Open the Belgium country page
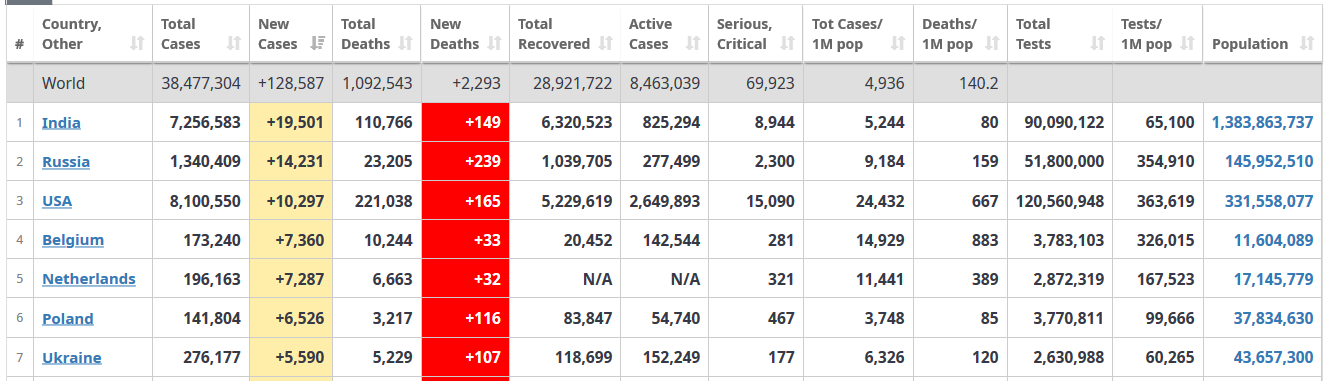Screen dimensions: 1331x381 [x=73, y=240]
